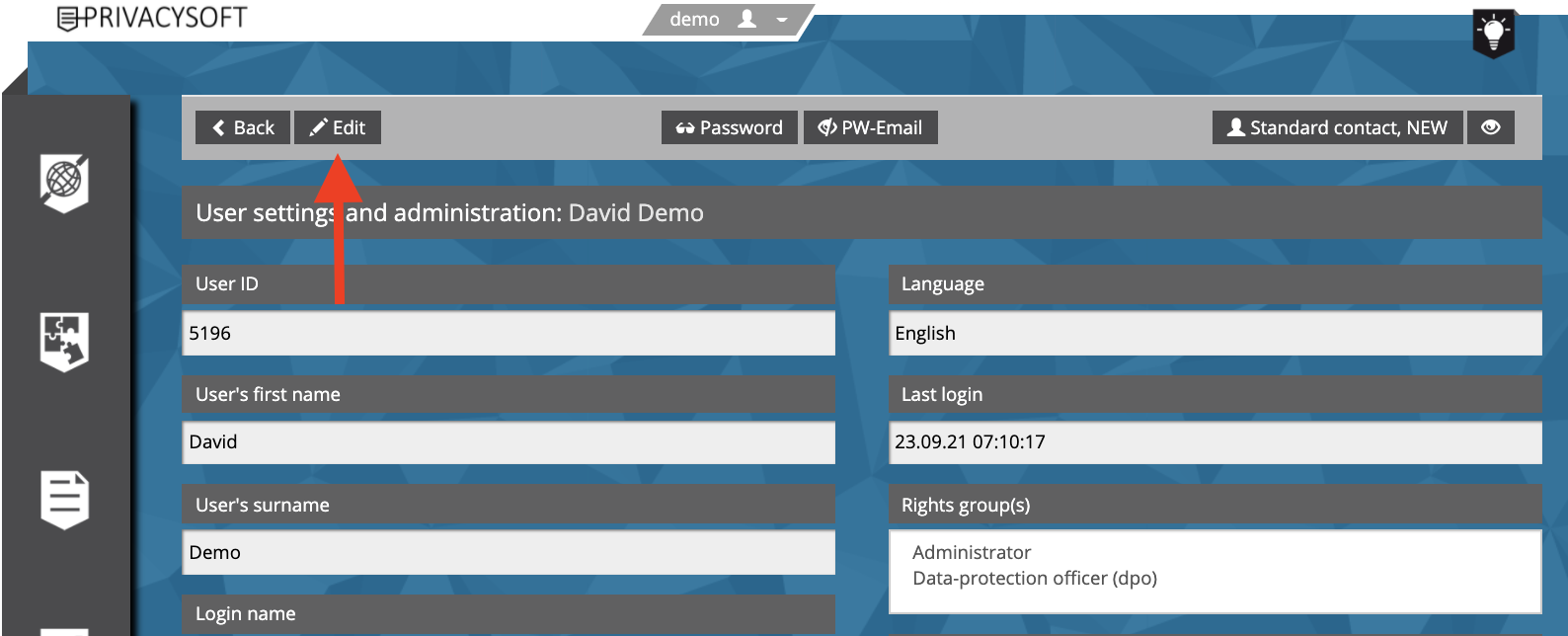Click the Language field showing English
This screenshot has height=636, width=1568.
click(x=1215, y=333)
